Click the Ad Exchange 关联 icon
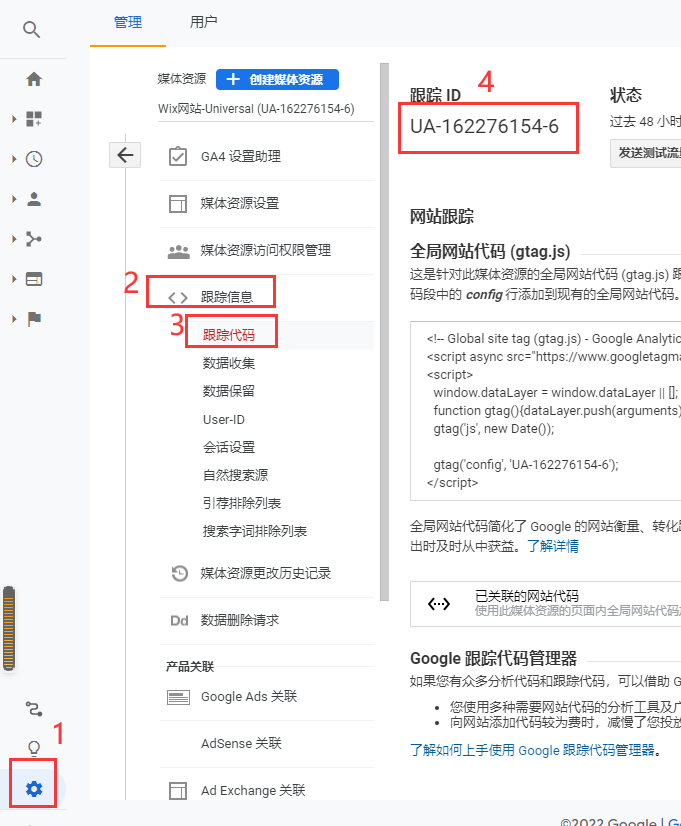This screenshot has height=826, width=681. [x=178, y=791]
